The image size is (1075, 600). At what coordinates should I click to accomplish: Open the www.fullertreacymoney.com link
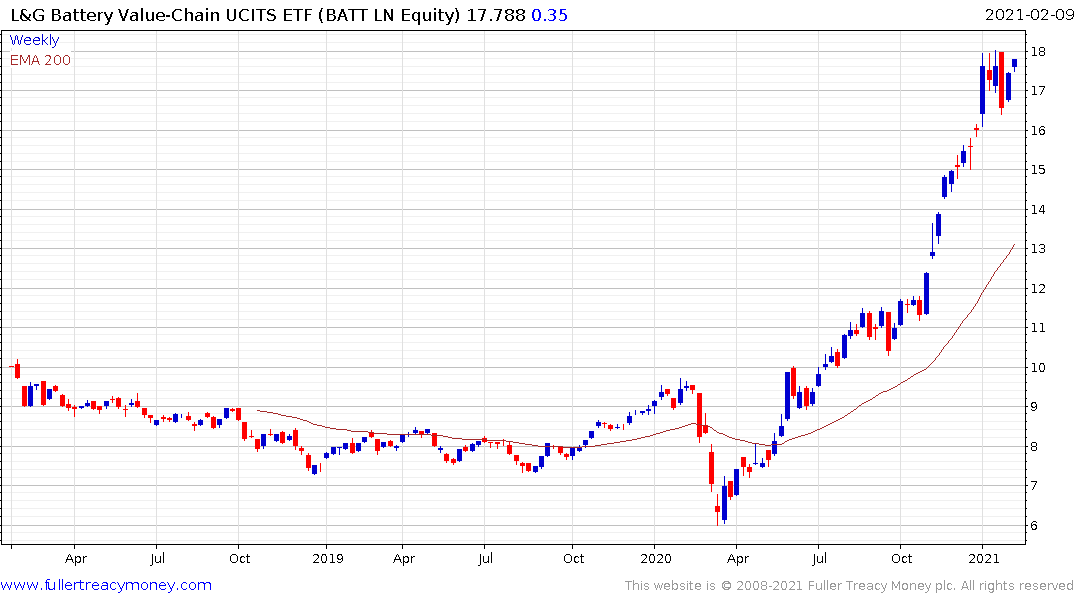click(106, 585)
